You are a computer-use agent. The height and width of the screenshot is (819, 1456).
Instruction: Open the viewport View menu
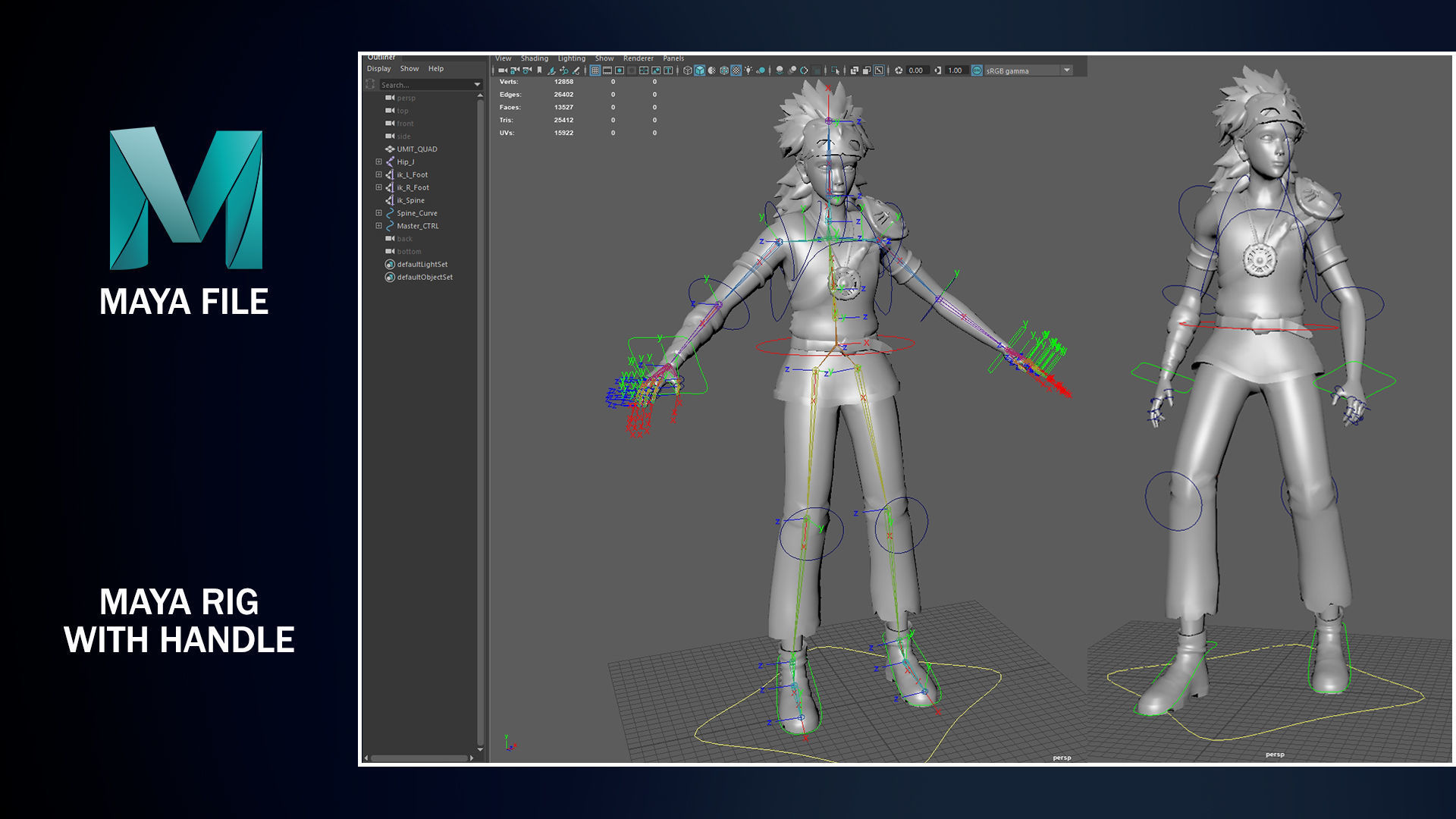click(x=503, y=58)
